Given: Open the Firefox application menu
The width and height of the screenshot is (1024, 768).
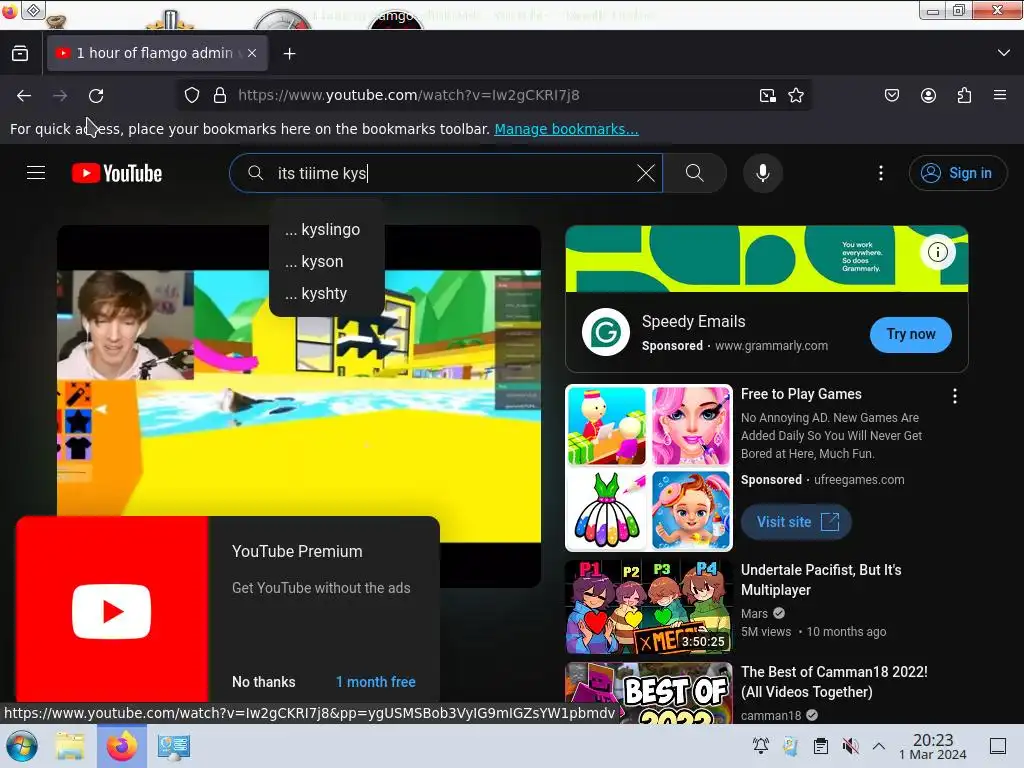Looking at the screenshot, I should pyautogui.click(x=1000, y=95).
